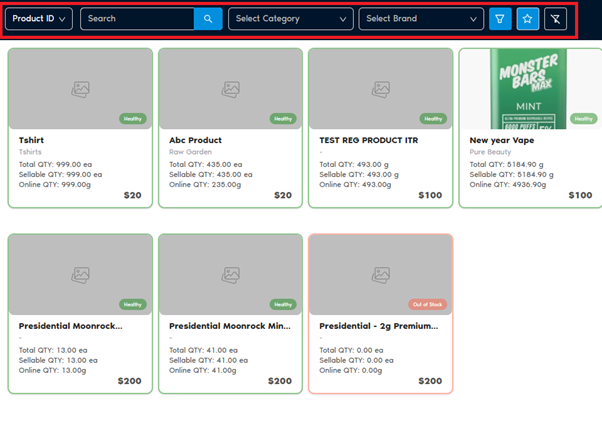Click the Presidential - 2g Premium placeholder image

[x=380, y=275]
